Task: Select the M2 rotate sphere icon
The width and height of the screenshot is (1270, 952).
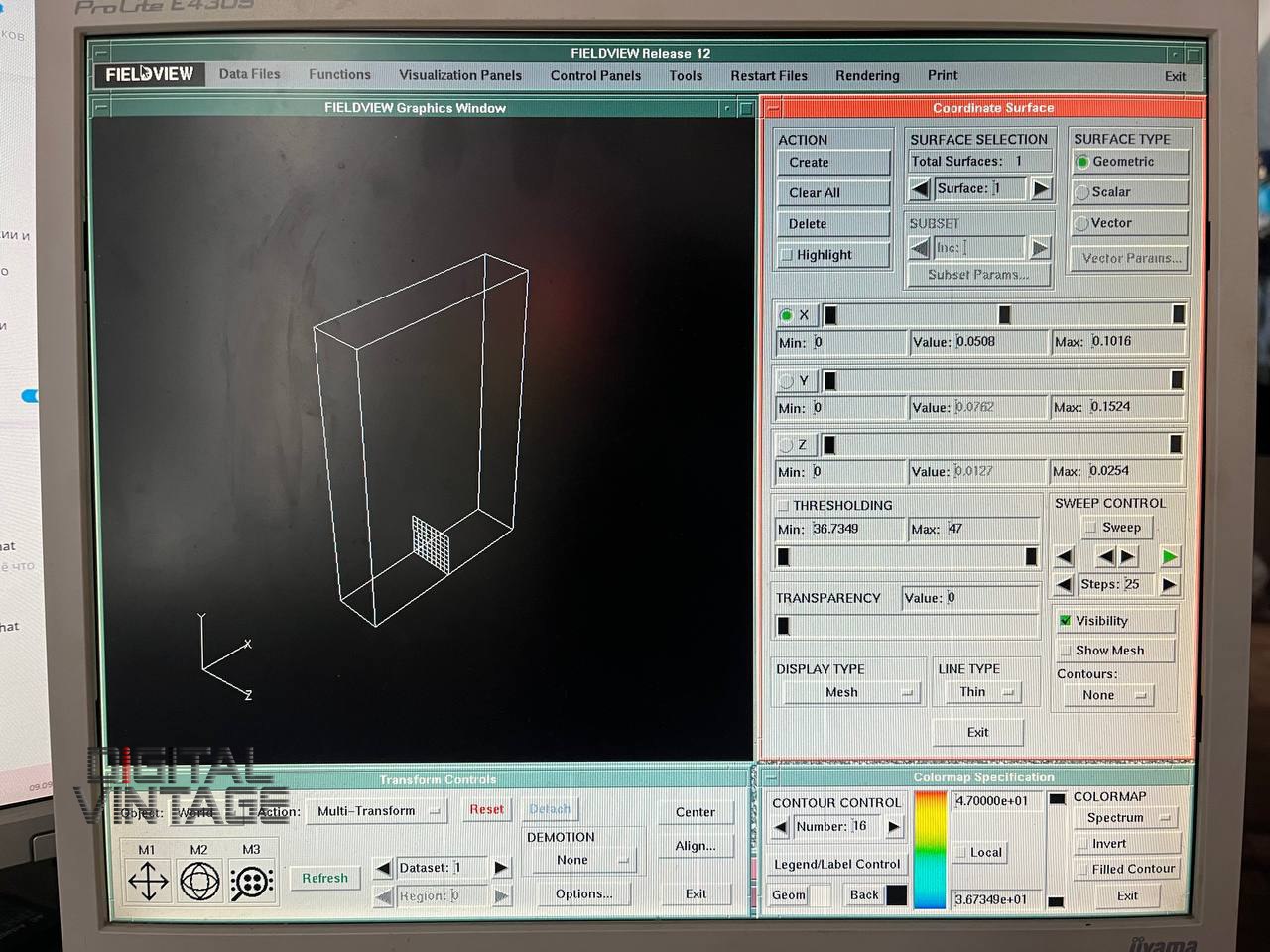Action: tap(199, 881)
